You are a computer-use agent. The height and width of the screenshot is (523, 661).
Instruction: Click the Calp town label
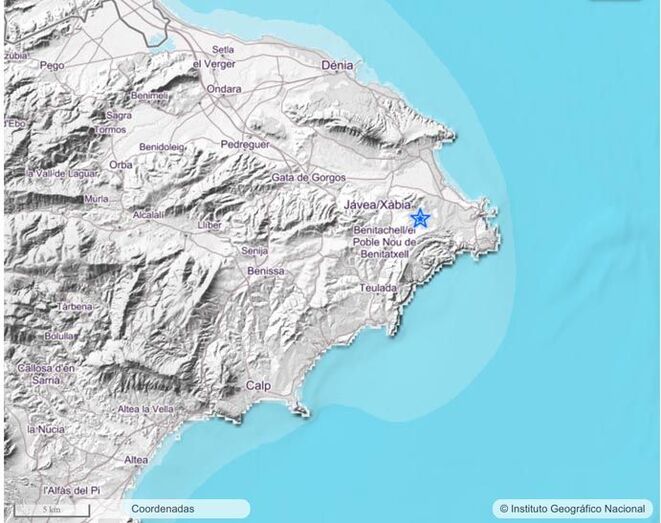[x=258, y=386]
